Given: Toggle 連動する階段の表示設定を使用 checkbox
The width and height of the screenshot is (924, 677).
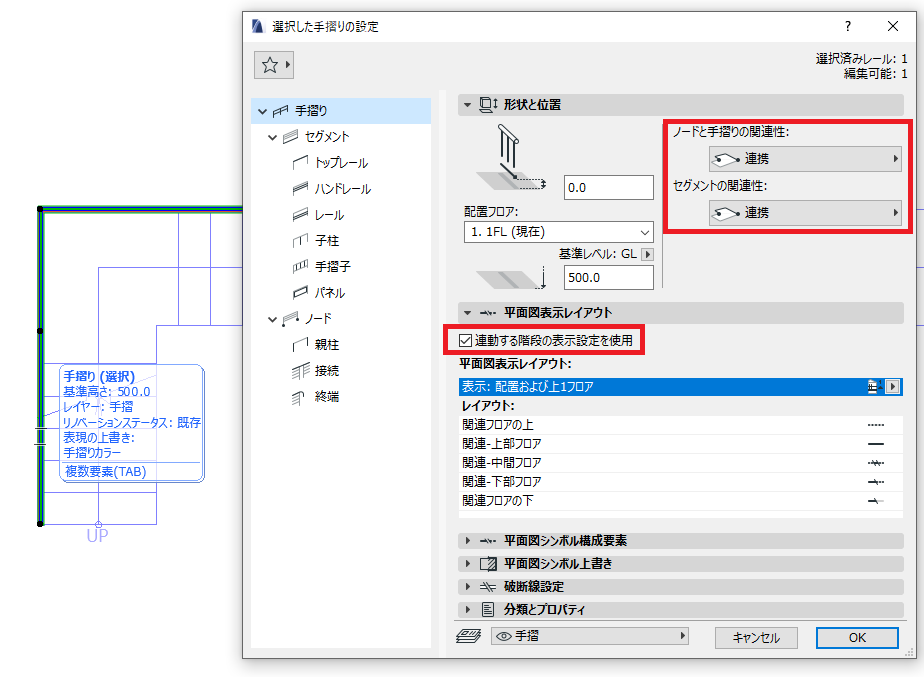Looking at the screenshot, I should [x=466, y=341].
